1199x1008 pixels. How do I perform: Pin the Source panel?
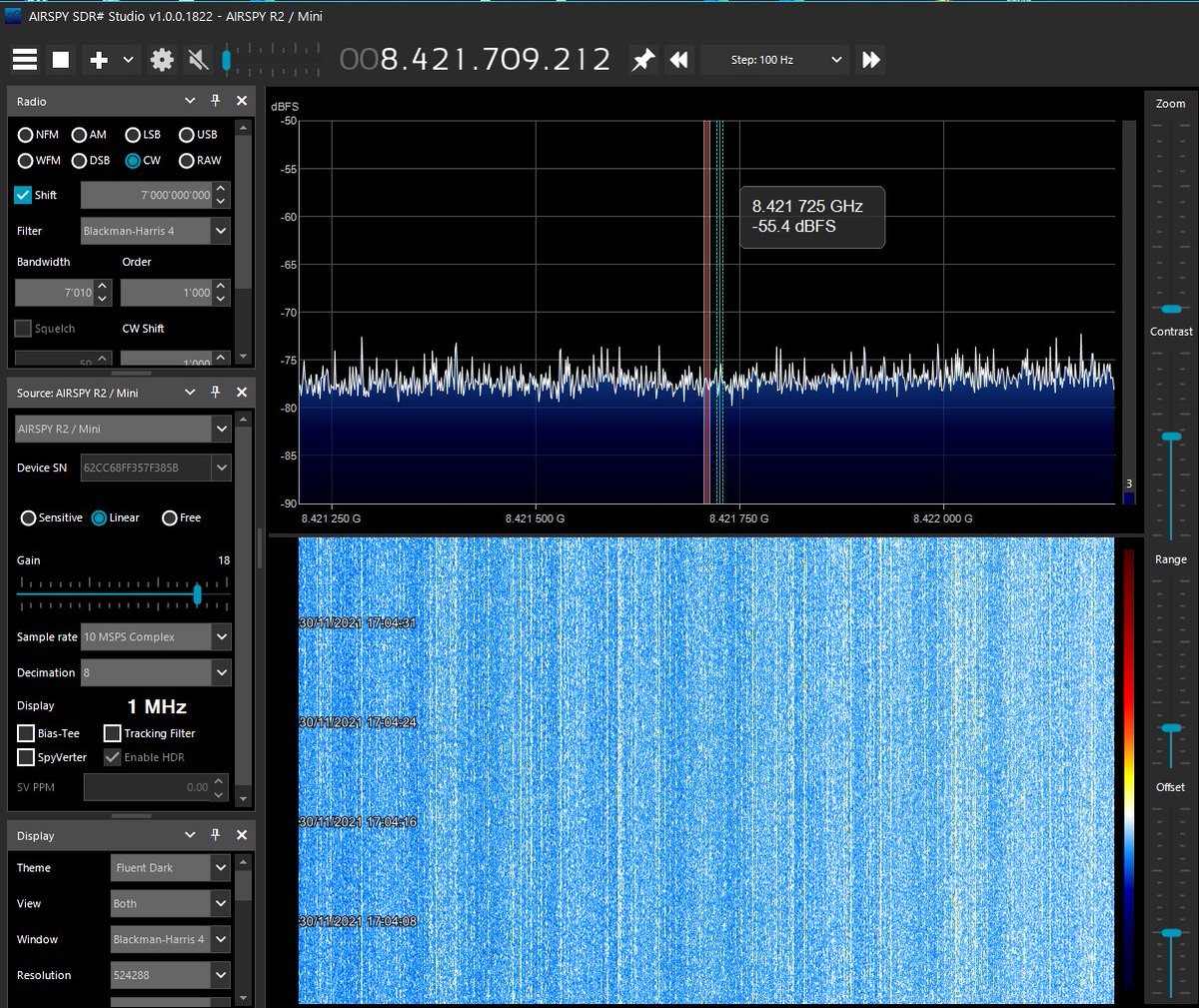(215, 393)
